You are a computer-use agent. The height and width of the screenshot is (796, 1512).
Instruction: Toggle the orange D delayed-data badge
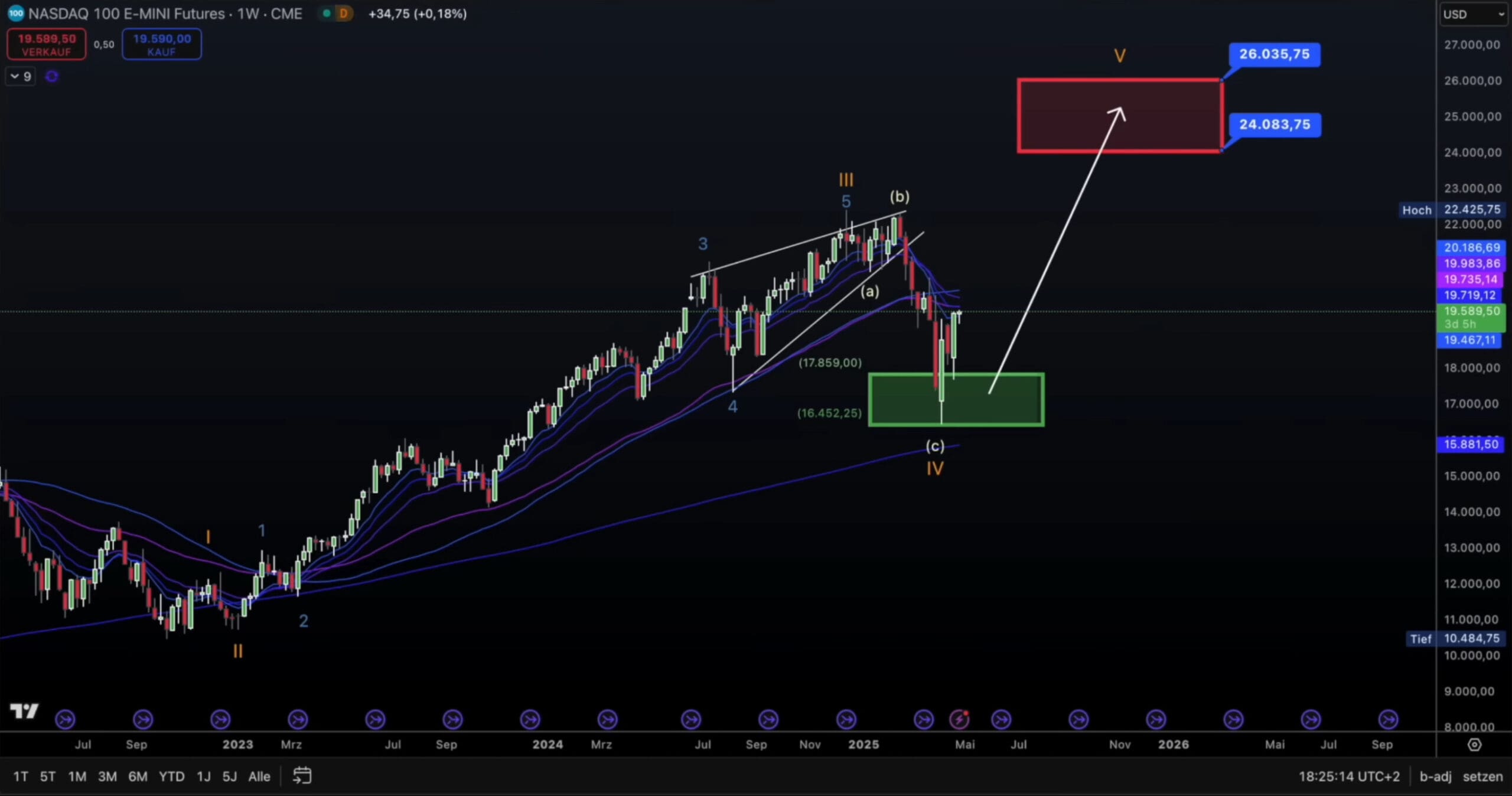point(343,13)
